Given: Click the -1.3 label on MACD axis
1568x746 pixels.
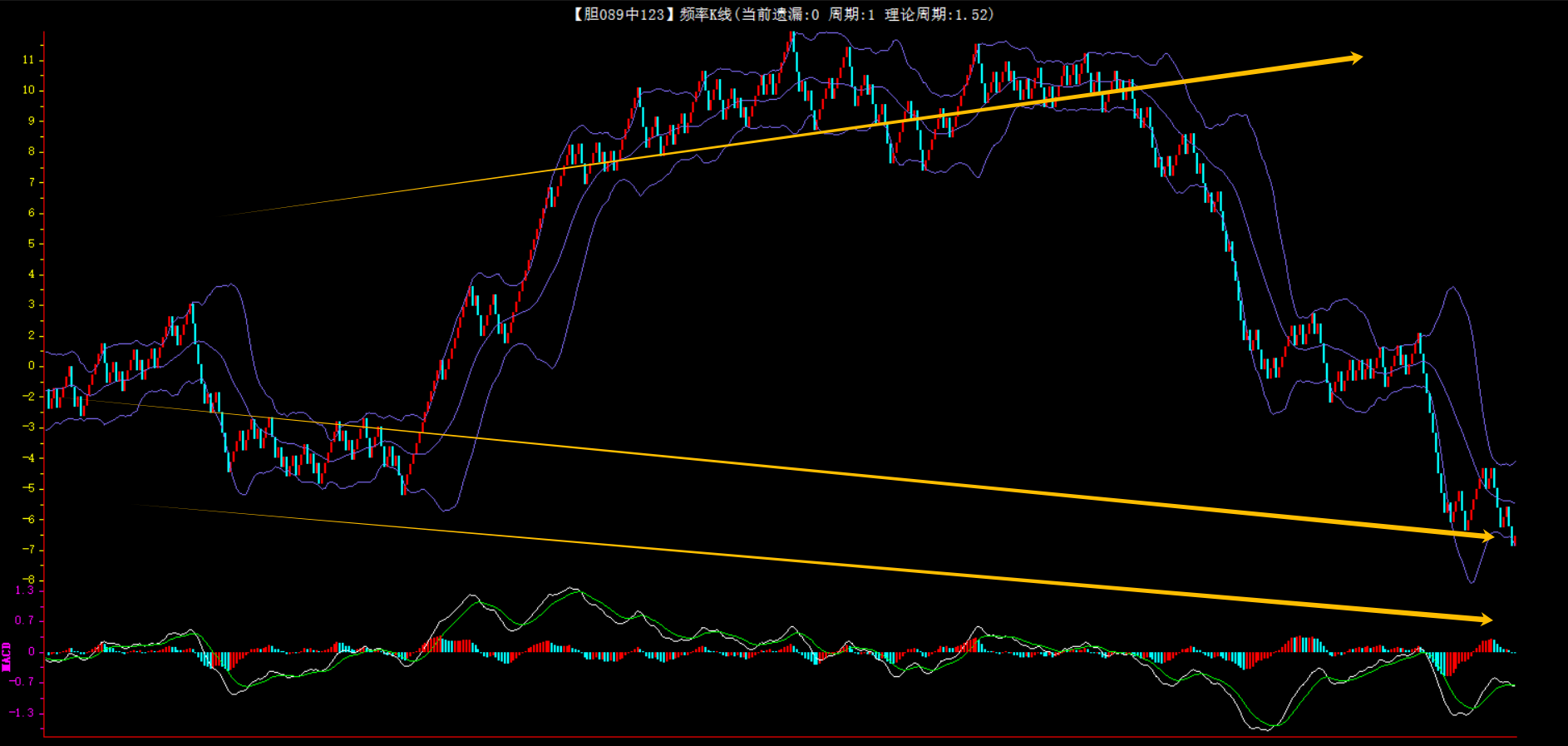Looking at the screenshot, I should point(22,713).
